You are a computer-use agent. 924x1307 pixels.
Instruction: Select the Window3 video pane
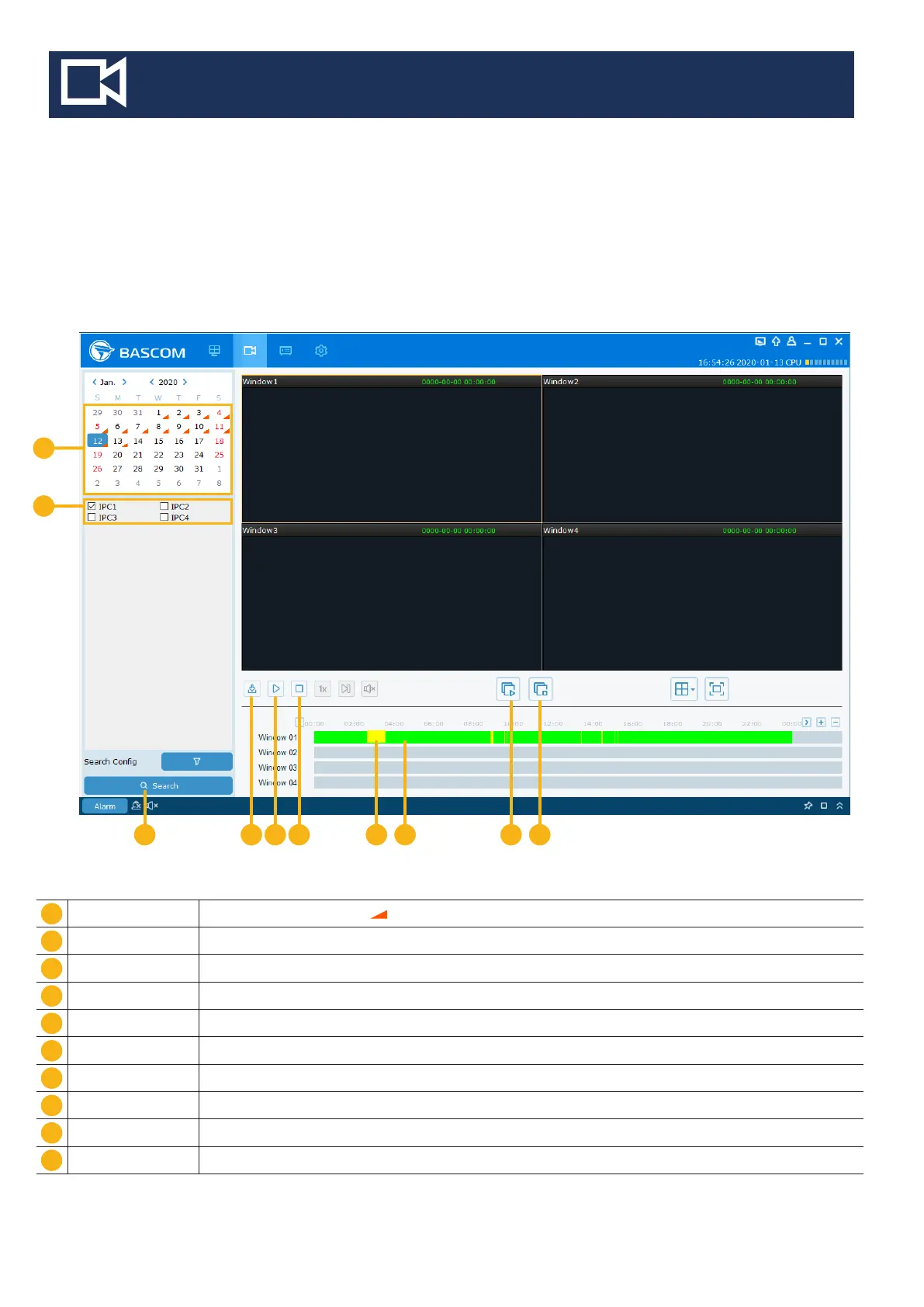point(392,598)
